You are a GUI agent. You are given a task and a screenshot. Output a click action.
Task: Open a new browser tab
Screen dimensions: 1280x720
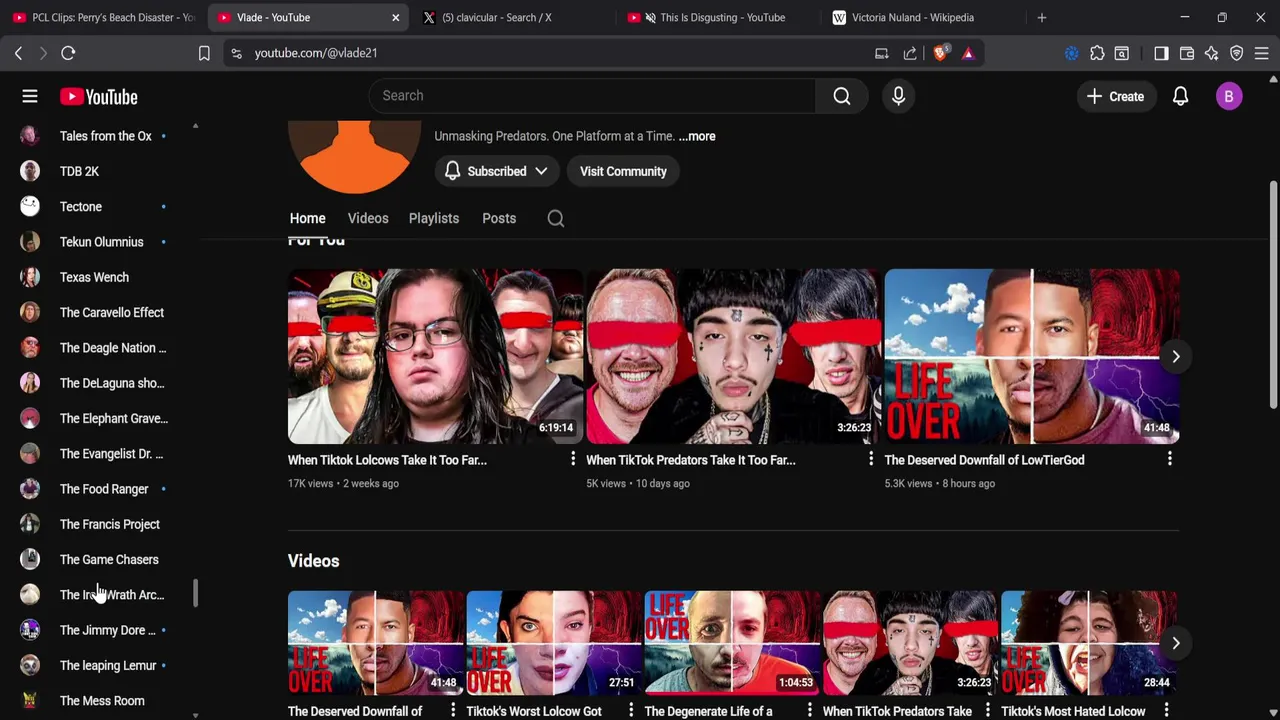(x=1042, y=17)
